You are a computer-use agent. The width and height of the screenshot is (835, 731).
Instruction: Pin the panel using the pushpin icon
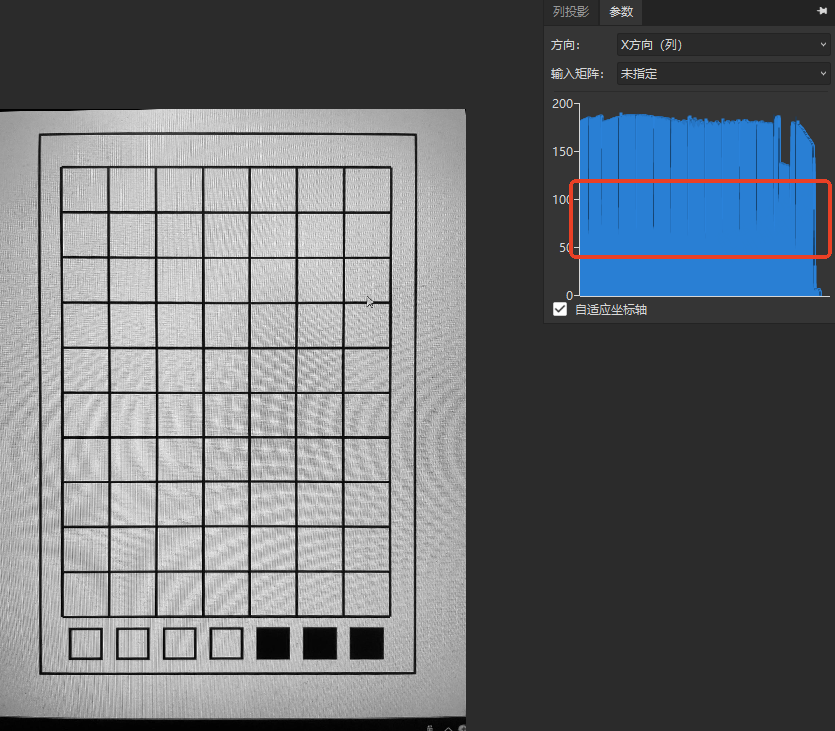point(822,11)
